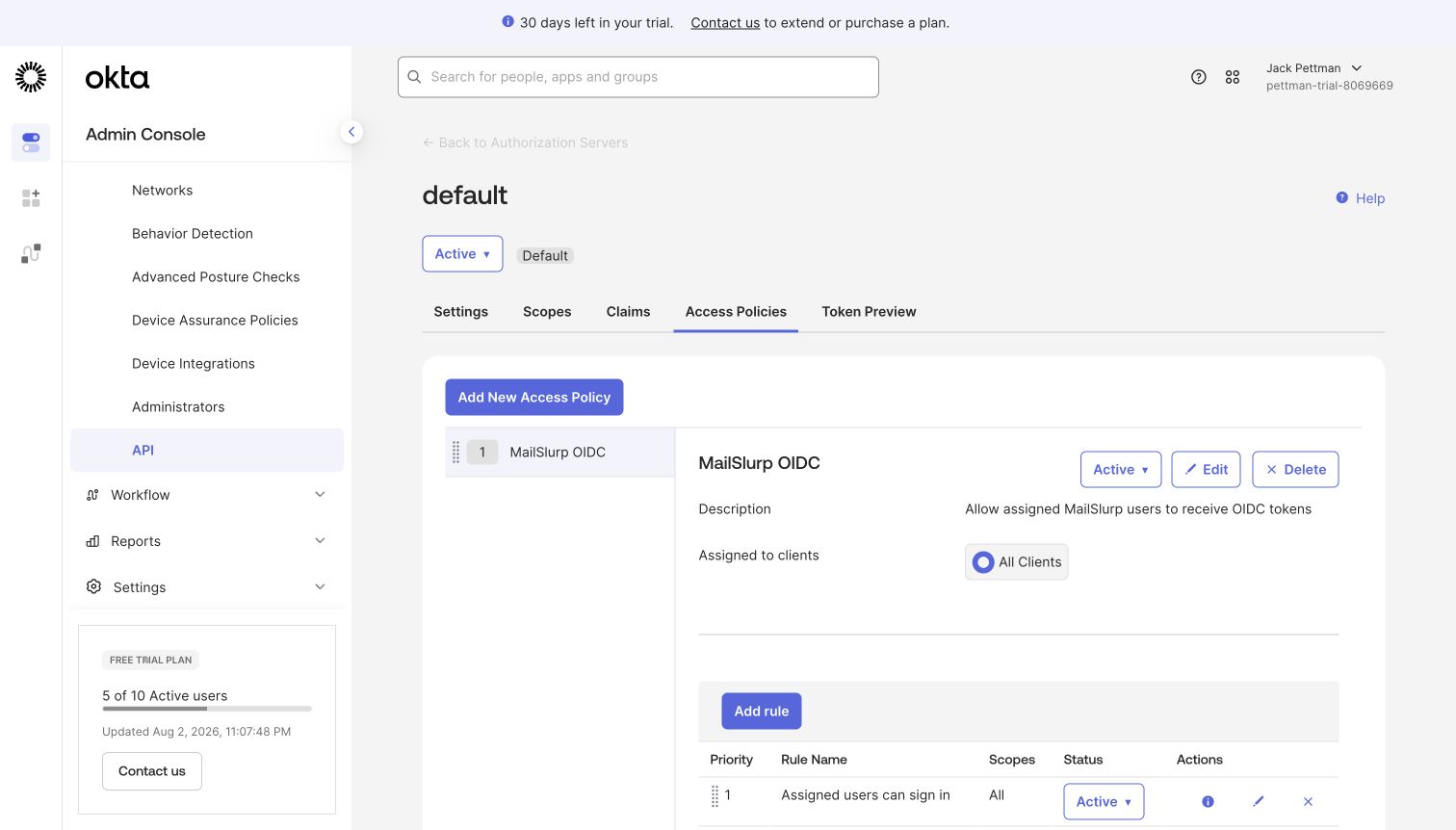
Task: Edit the Assigned users can sign in rule with the pencil
Action: pos(1259,801)
